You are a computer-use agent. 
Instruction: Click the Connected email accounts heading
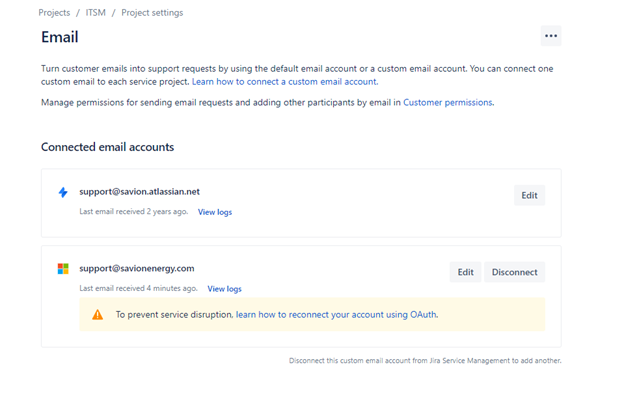click(x=107, y=147)
